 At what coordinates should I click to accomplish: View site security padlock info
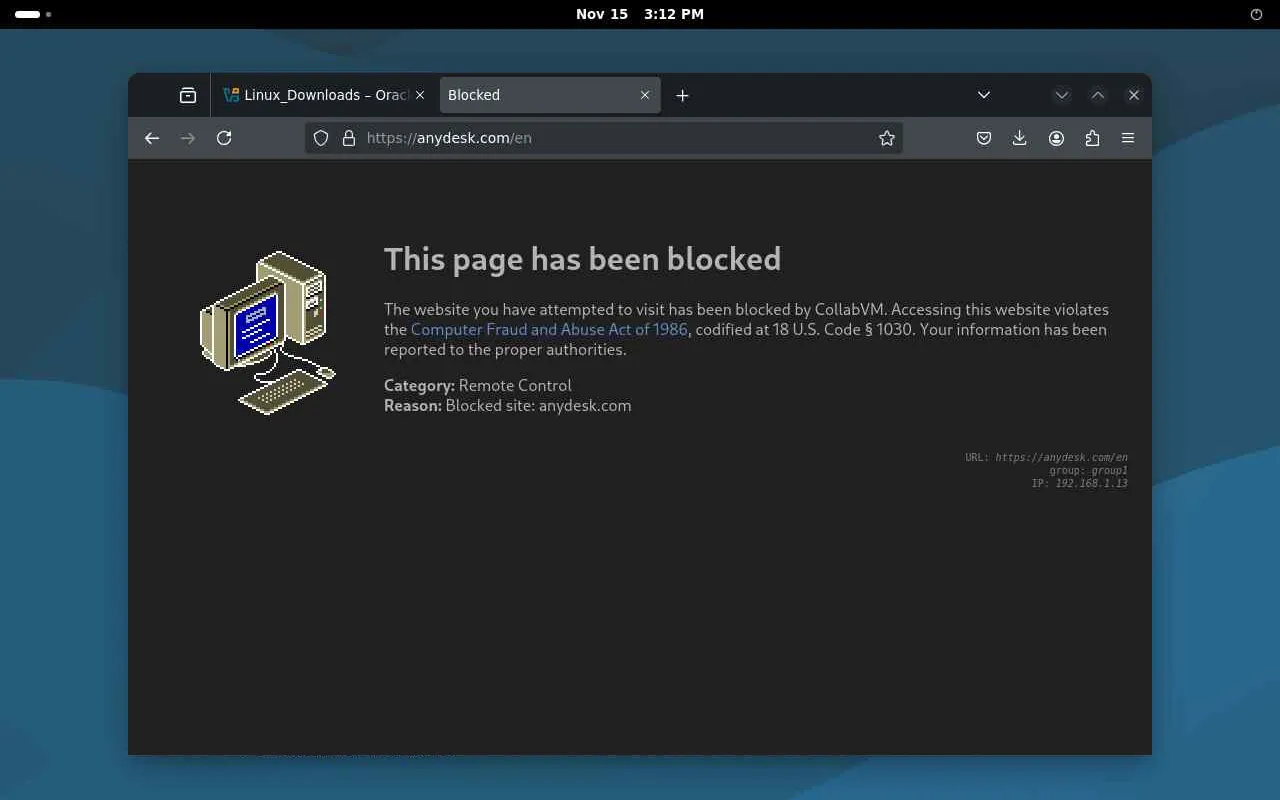click(349, 138)
